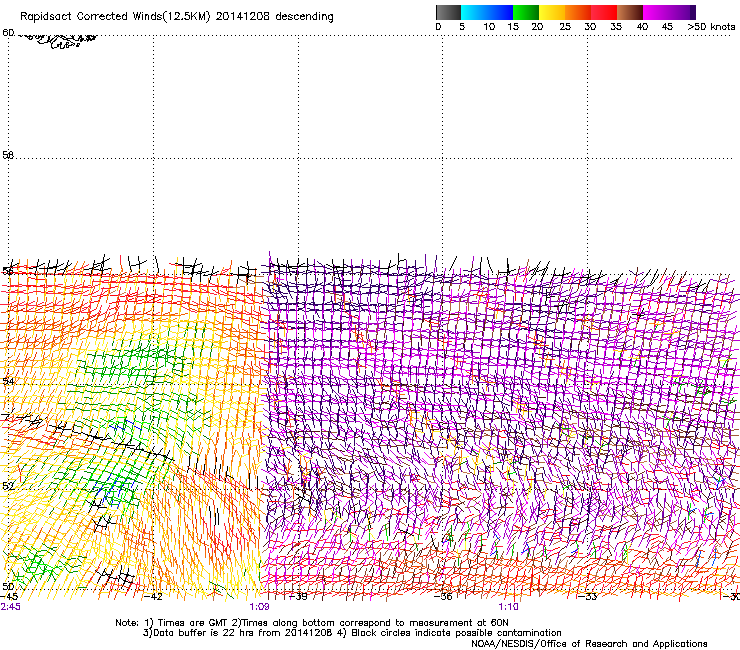Click the purple "1:10" swath time label
The width and height of the screenshot is (740, 650).
[508, 607]
